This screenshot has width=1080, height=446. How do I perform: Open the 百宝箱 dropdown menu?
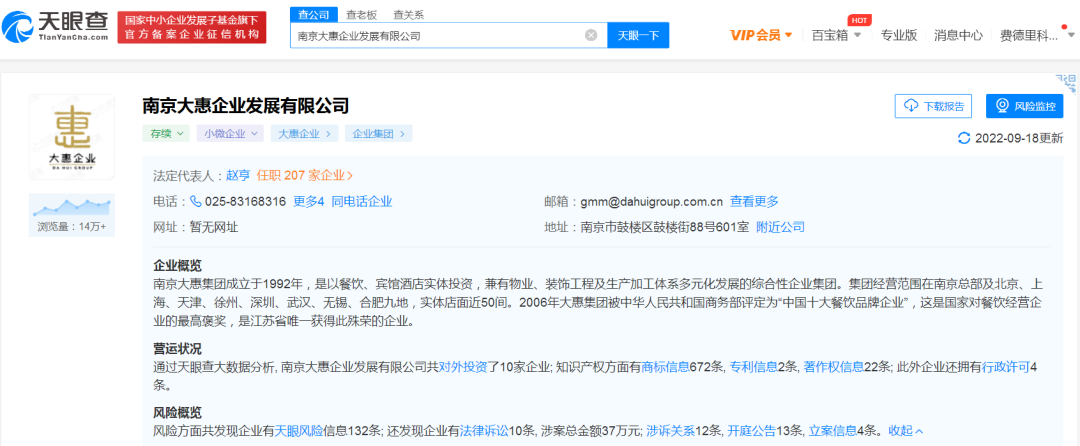(x=836, y=35)
